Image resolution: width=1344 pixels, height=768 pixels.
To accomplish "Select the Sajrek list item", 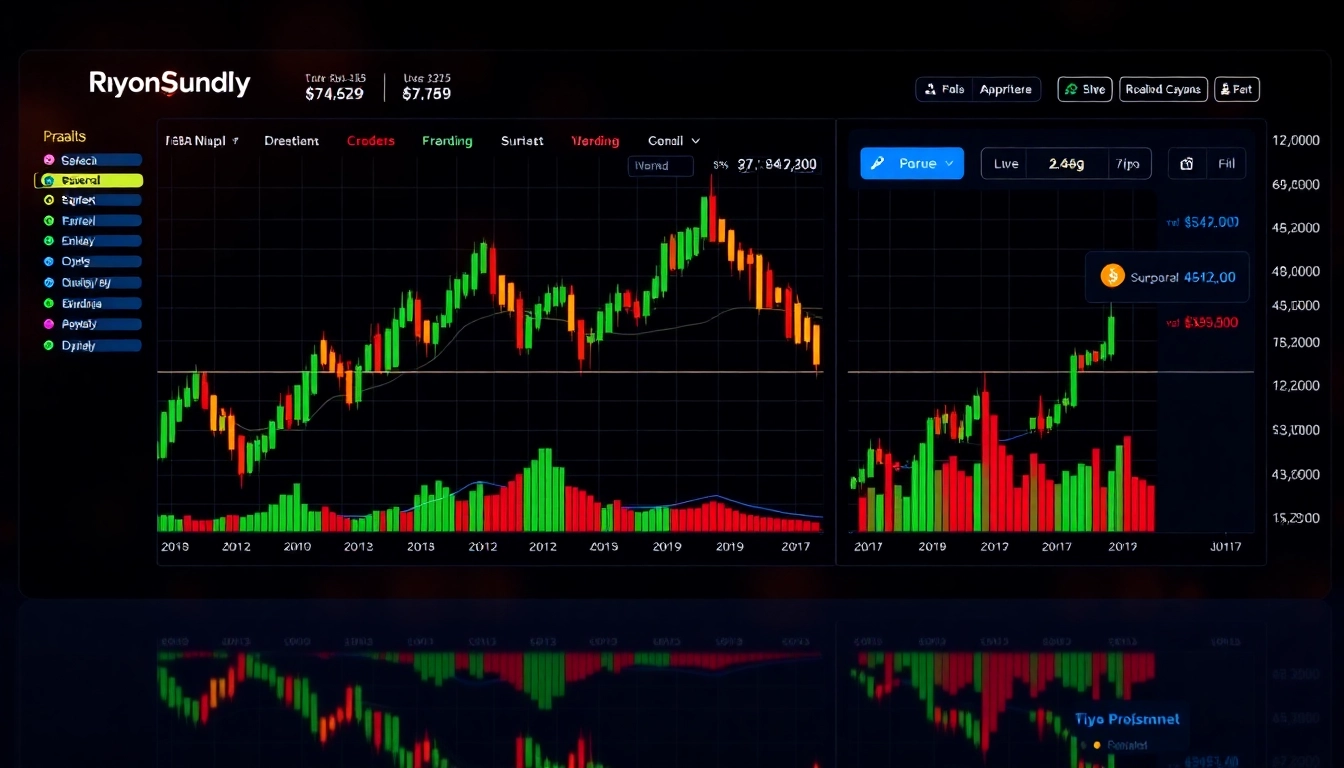I will pyautogui.click(x=92, y=201).
